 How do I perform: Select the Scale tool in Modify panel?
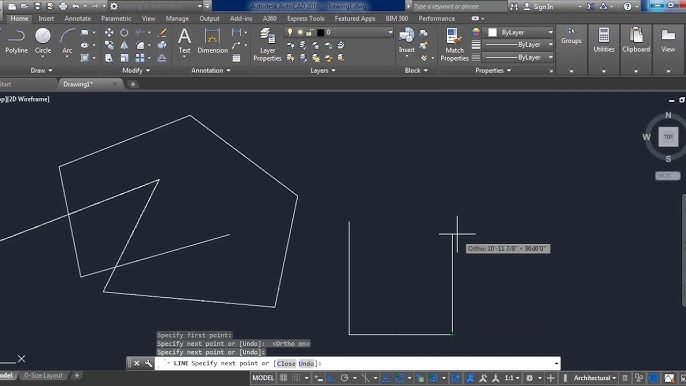click(124, 58)
